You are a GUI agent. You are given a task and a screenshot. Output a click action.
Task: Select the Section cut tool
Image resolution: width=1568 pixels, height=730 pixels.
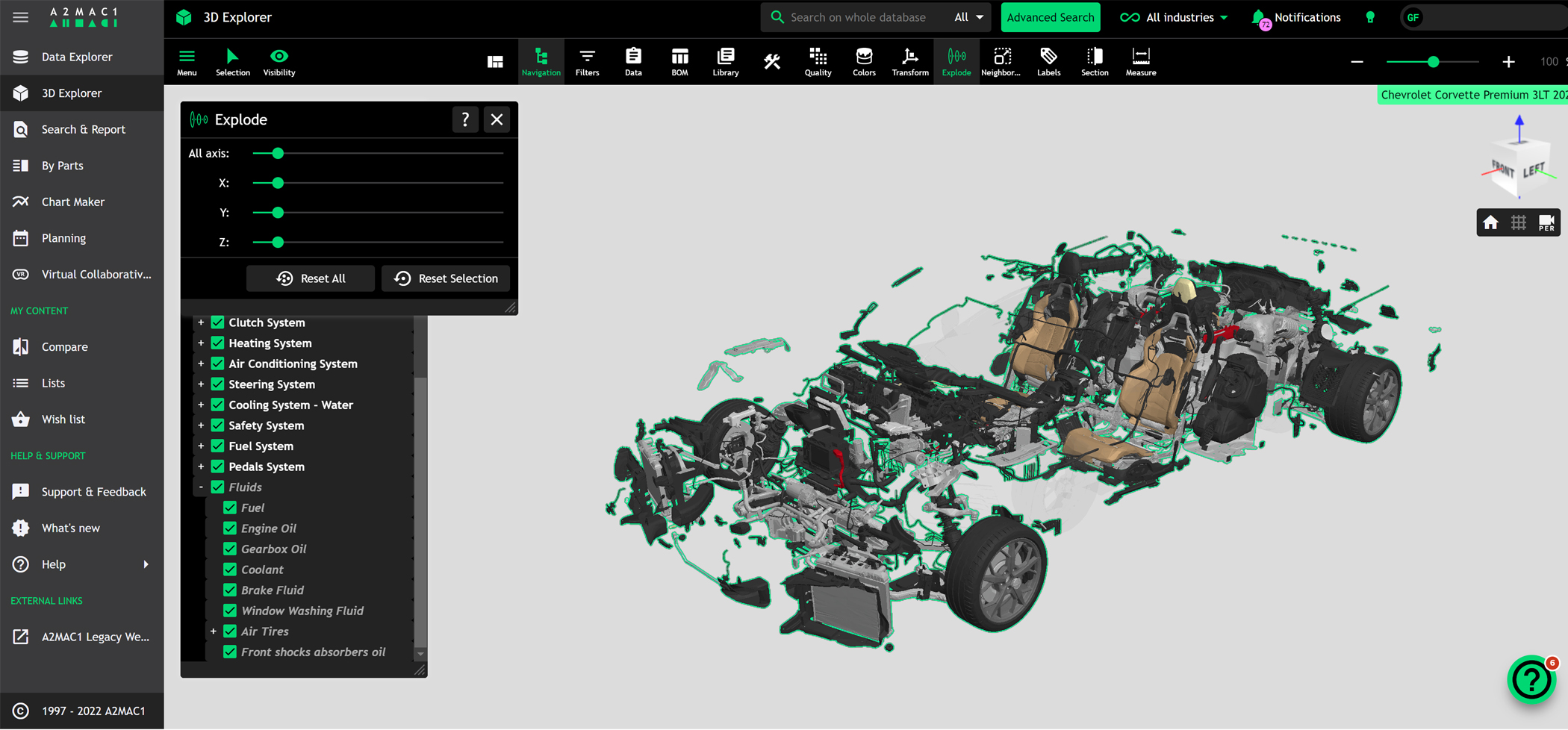pyautogui.click(x=1094, y=61)
